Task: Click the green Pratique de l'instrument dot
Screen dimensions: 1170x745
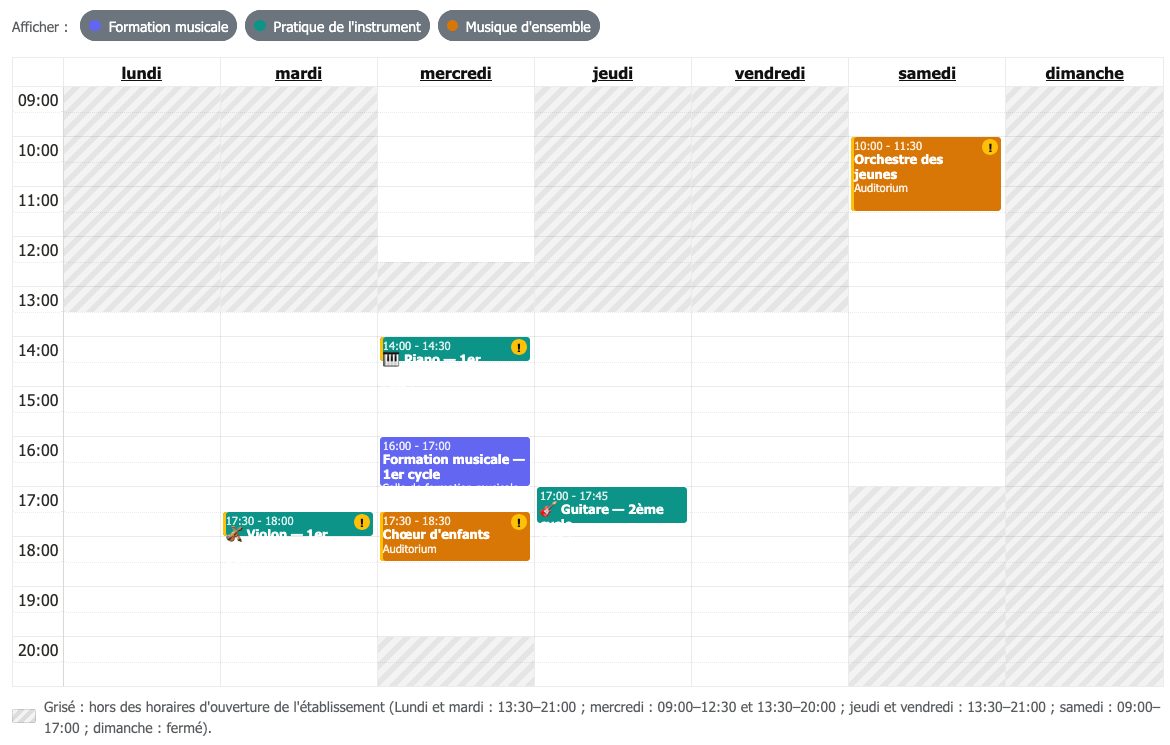Action: [260, 26]
